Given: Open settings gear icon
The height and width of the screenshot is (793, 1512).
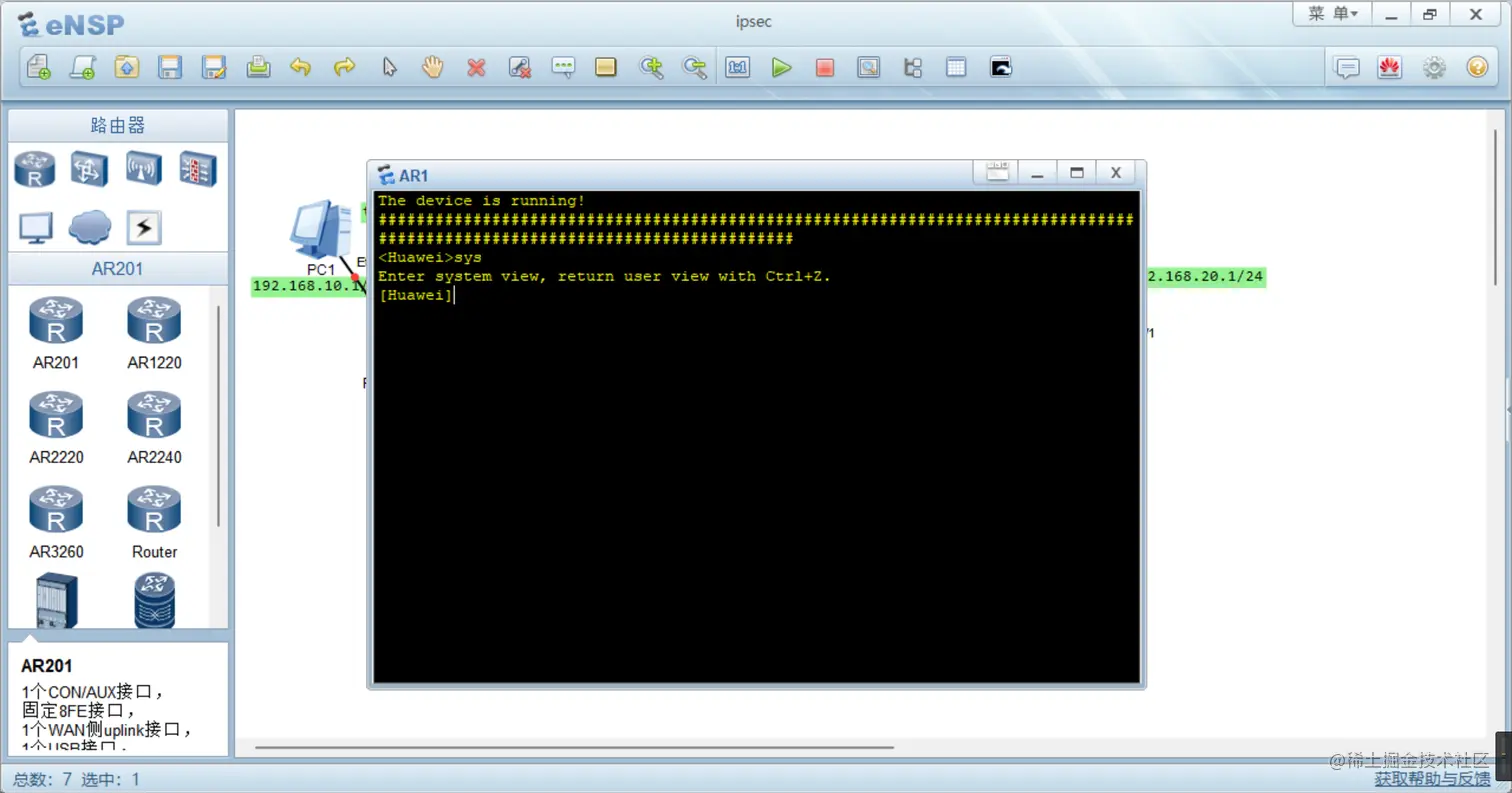Looking at the screenshot, I should pyautogui.click(x=1434, y=67).
